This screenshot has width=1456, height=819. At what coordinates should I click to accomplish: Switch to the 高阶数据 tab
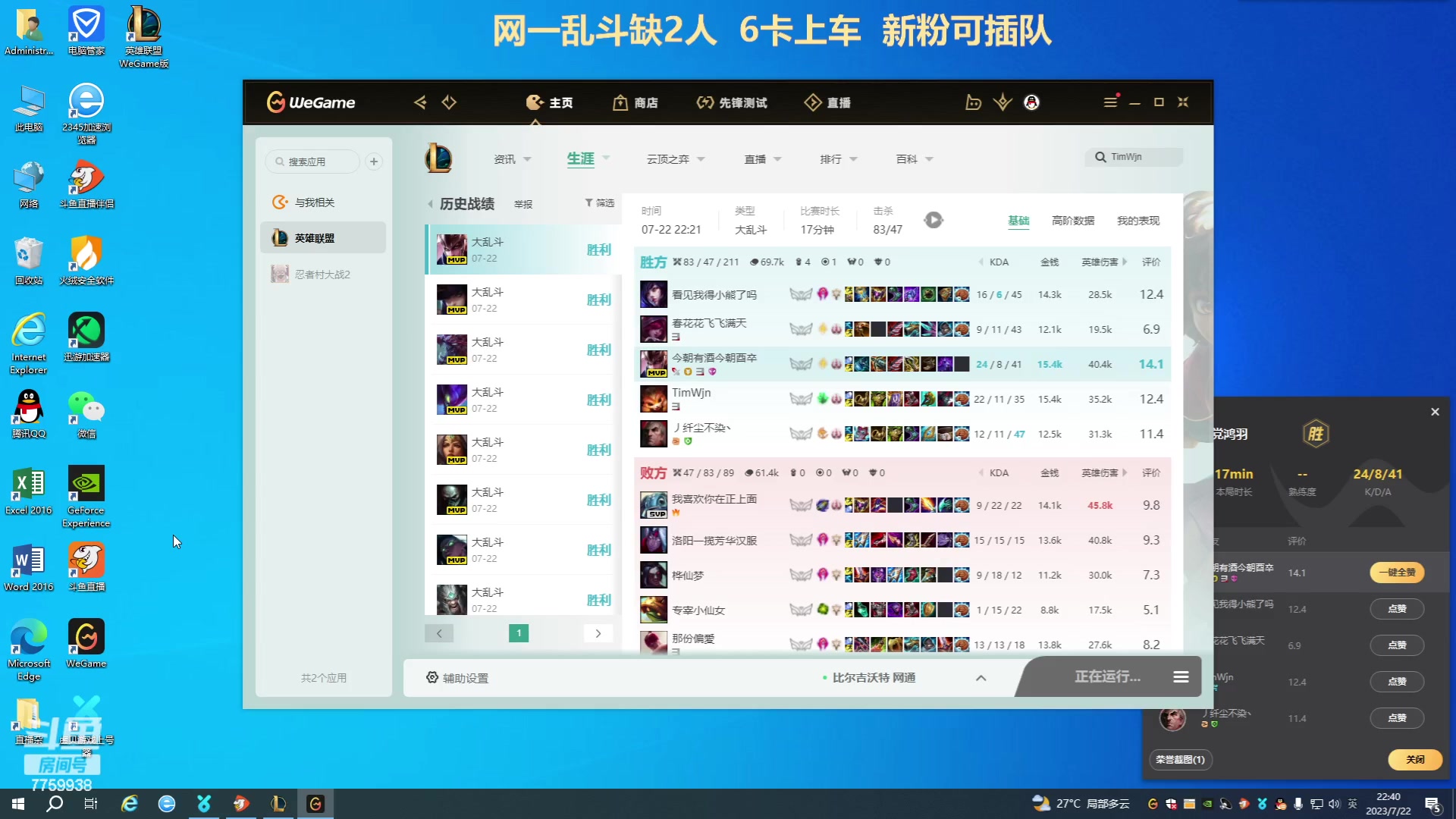(x=1073, y=221)
